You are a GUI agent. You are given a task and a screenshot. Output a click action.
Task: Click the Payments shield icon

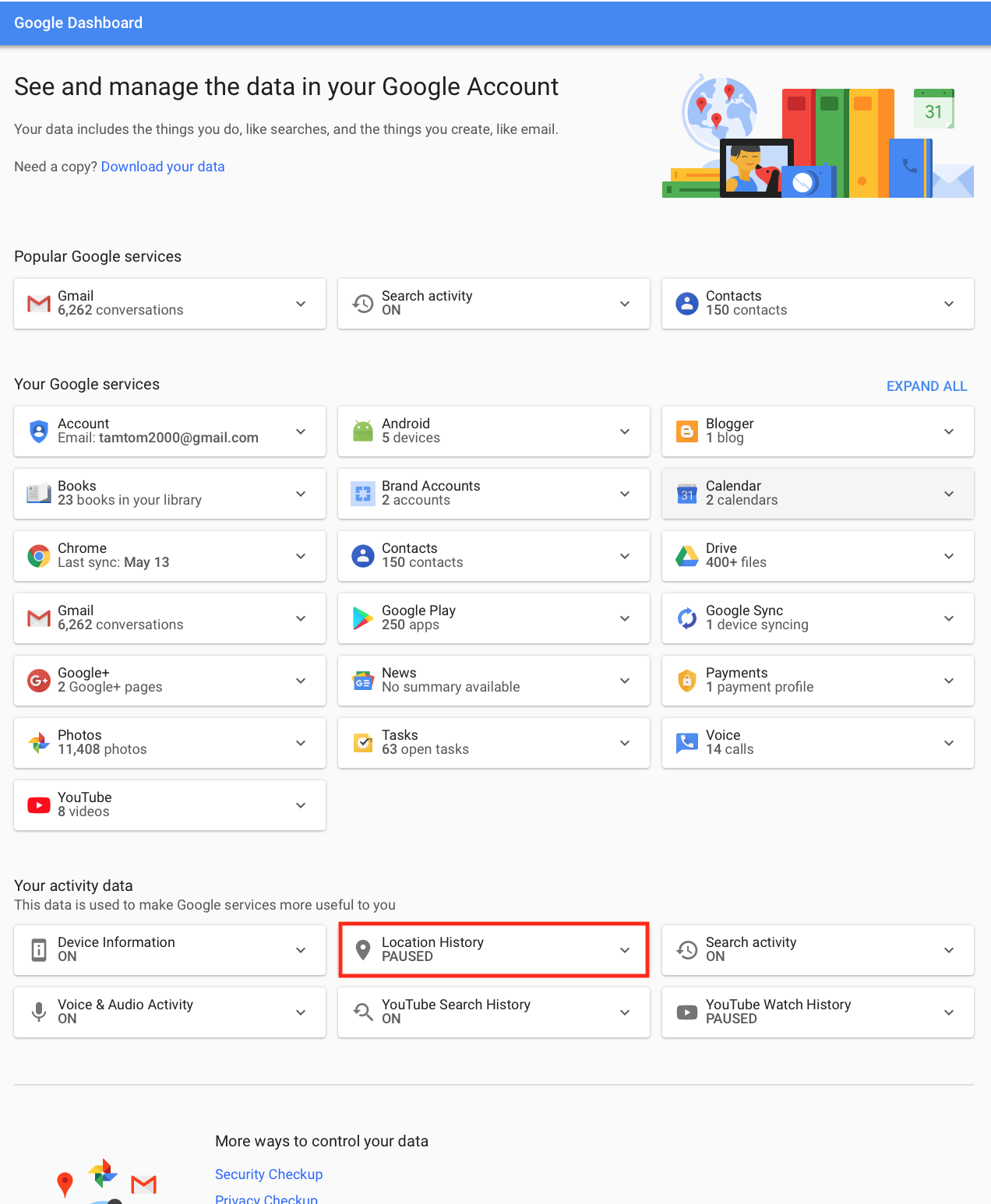point(687,681)
